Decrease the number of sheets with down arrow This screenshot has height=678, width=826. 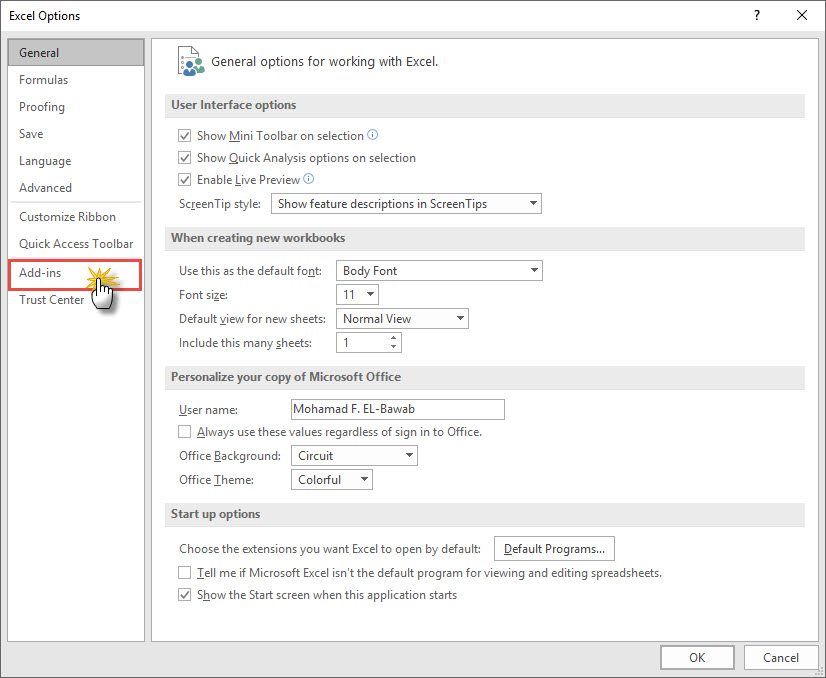tap(393, 348)
